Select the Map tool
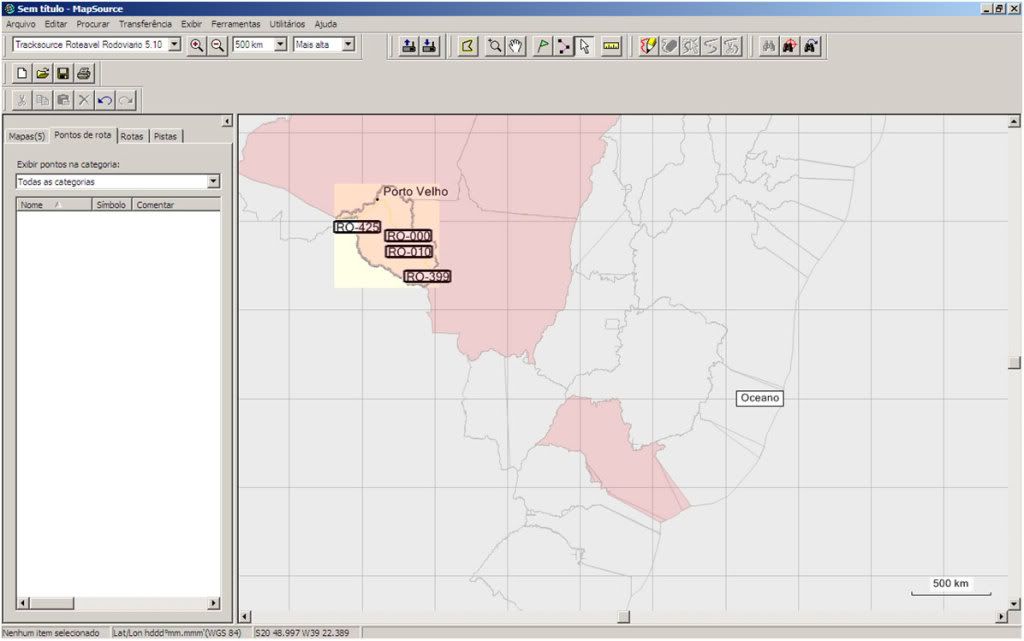The image size is (1024, 641). coord(468,46)
